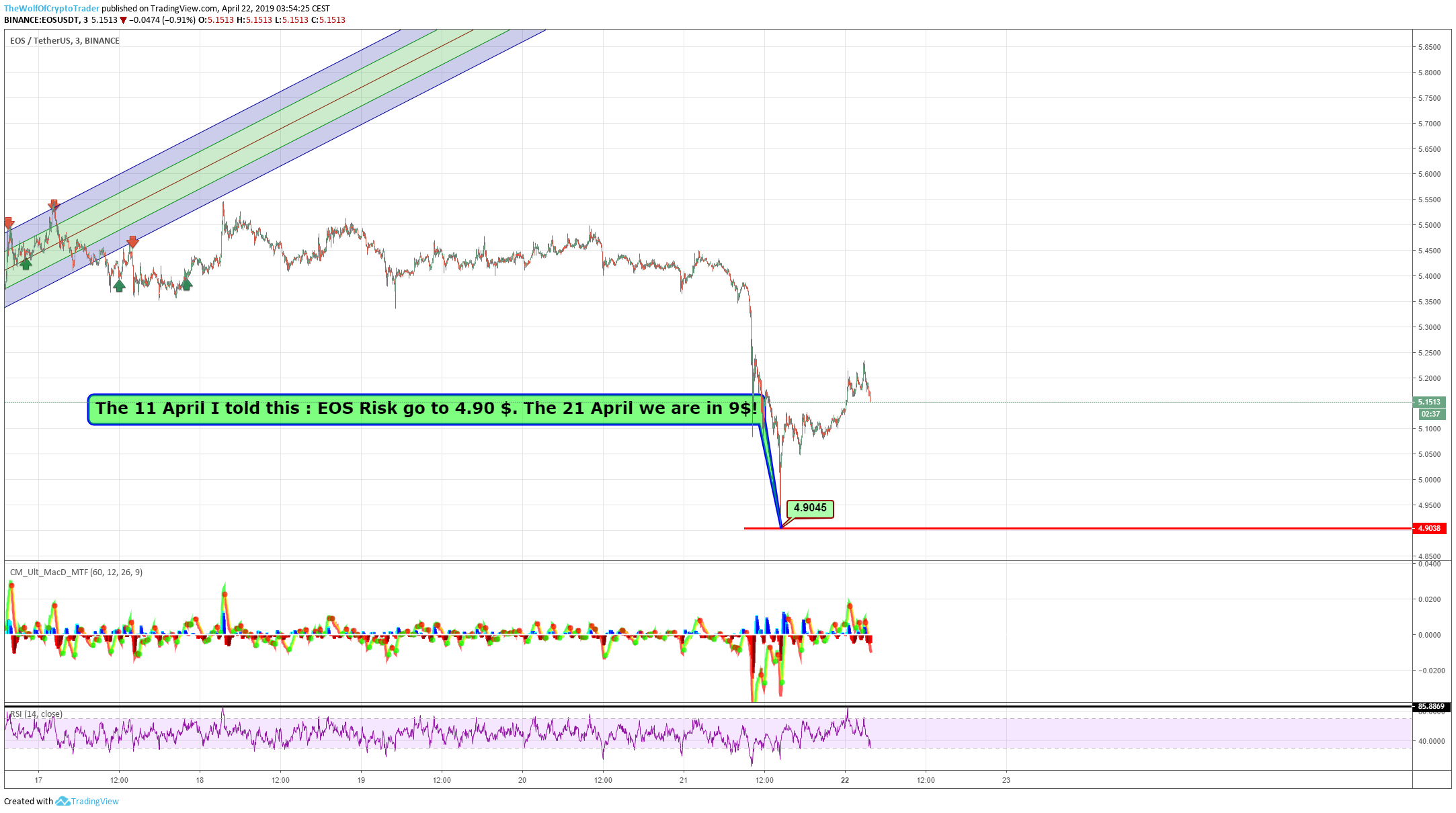Click date label 21 on the time axis
Viewport: 1456px width, 813px height.
click(x=684, y=780)
